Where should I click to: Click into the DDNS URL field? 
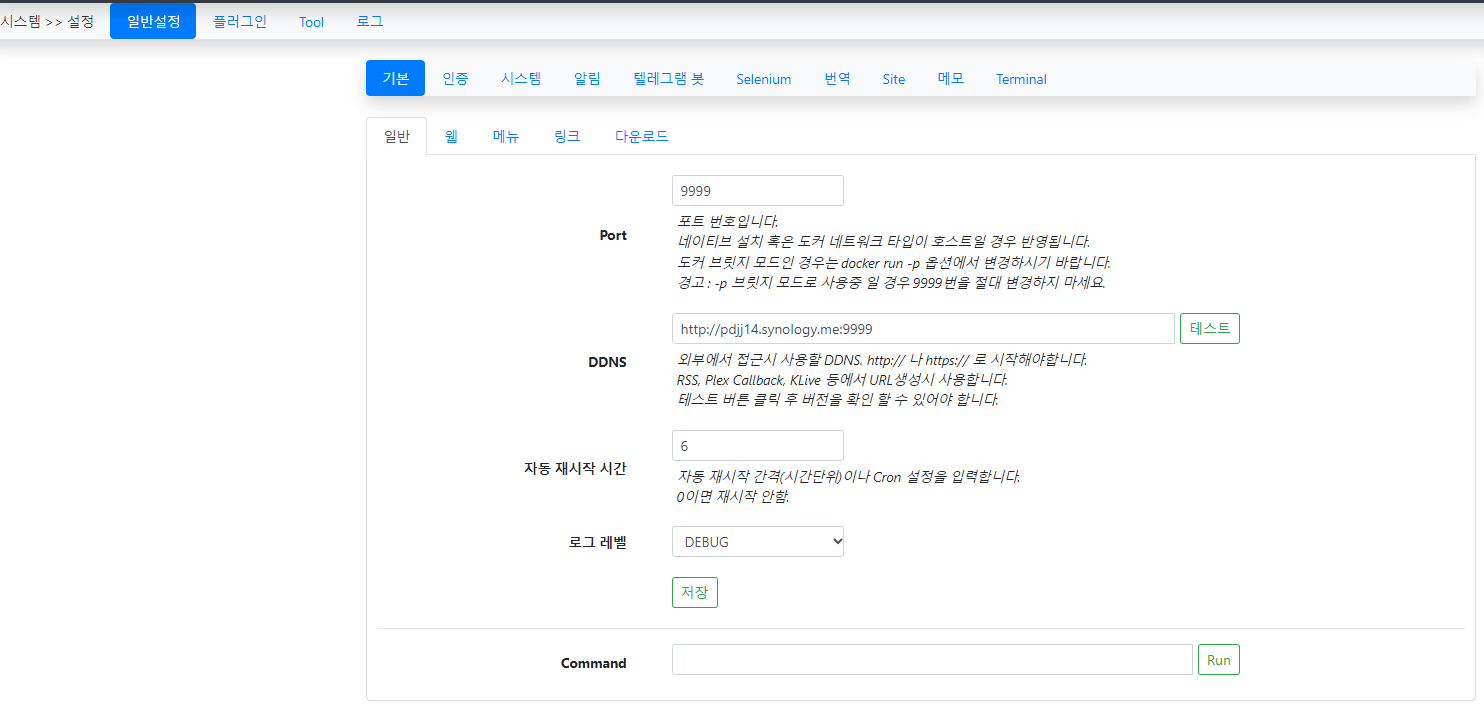coord(922,329)
